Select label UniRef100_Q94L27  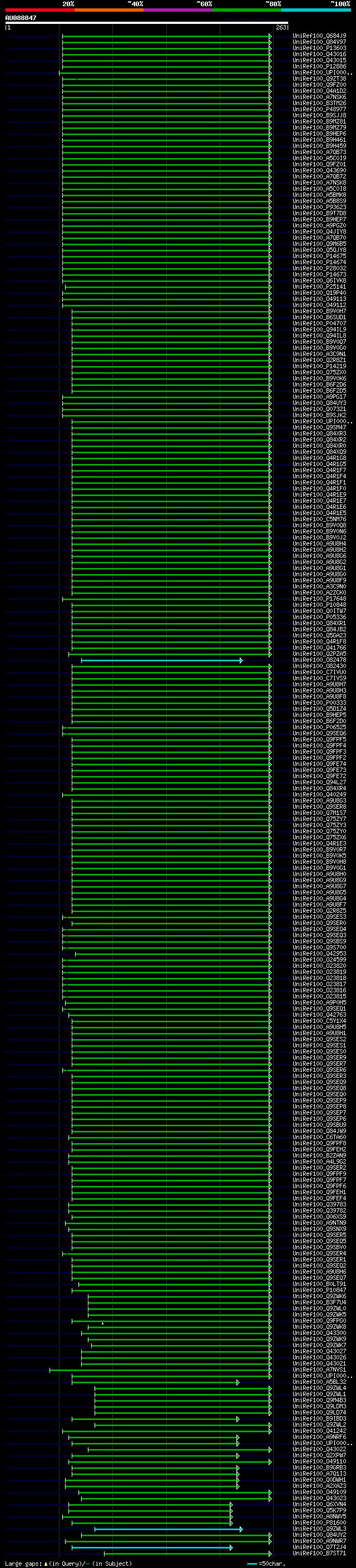tap(319, 783)
